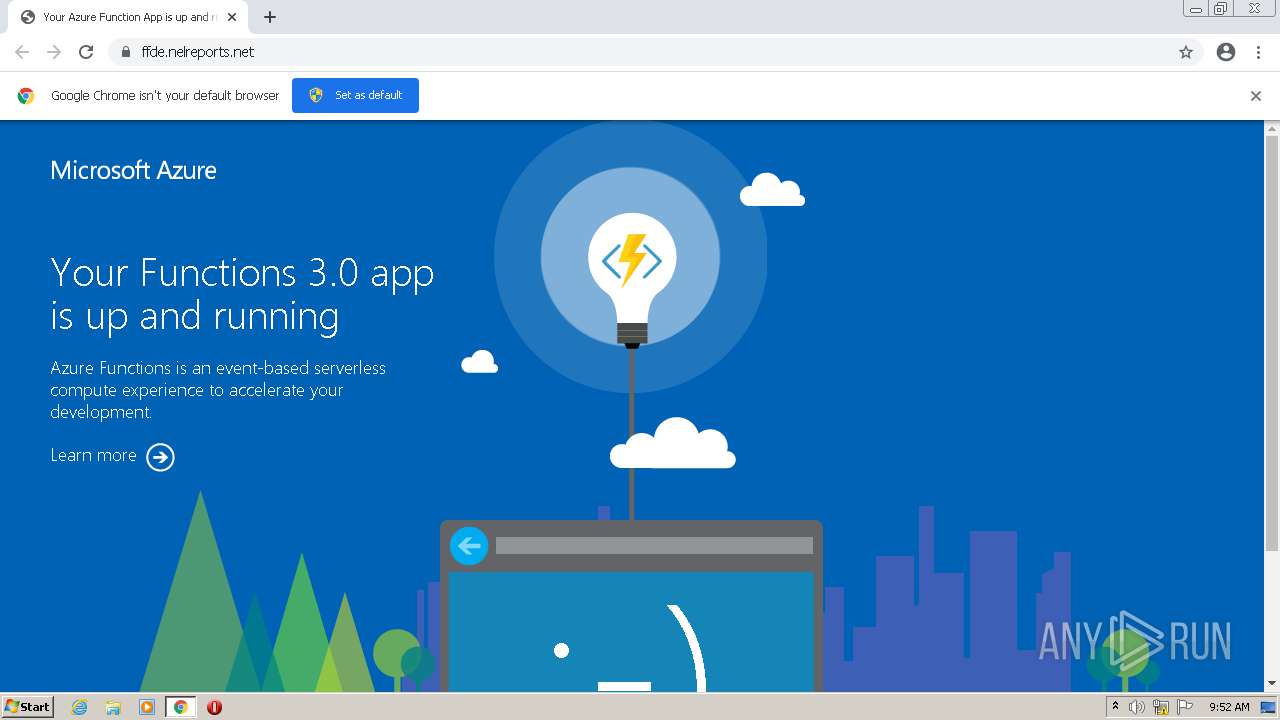Open Windows Explorer folder from the taskbar
The height and width of the screenshot is (720, 1280).
point(113,707)
